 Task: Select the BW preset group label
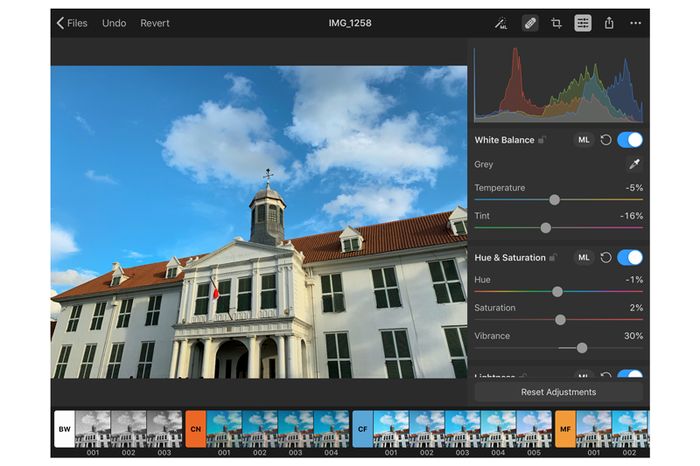pyautogui.click(x=64, y=429)
